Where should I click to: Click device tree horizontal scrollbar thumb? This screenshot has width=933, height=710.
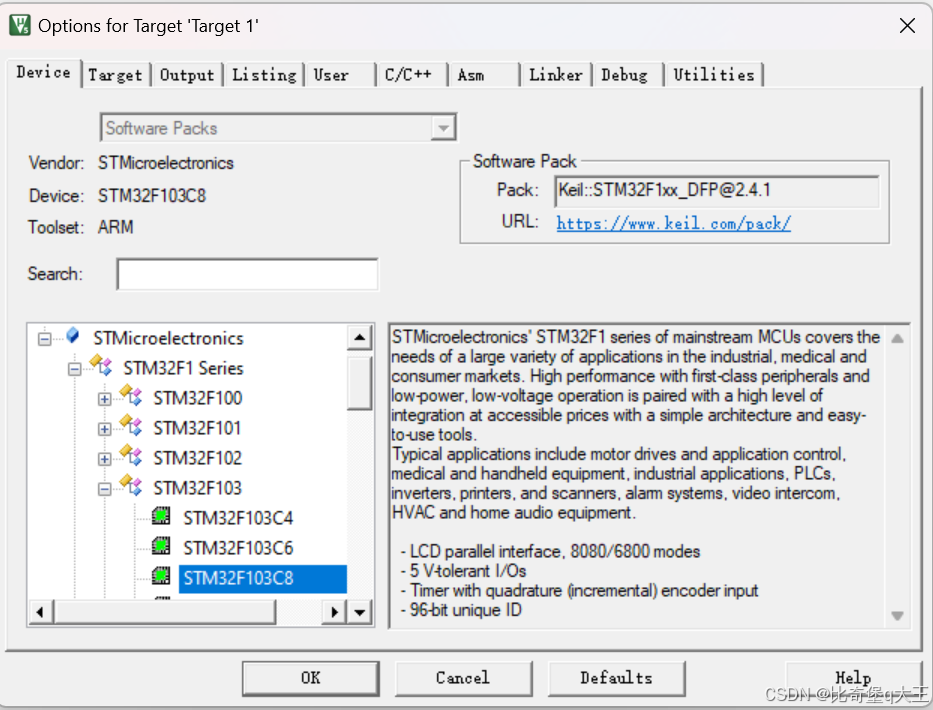click(165, 612)
